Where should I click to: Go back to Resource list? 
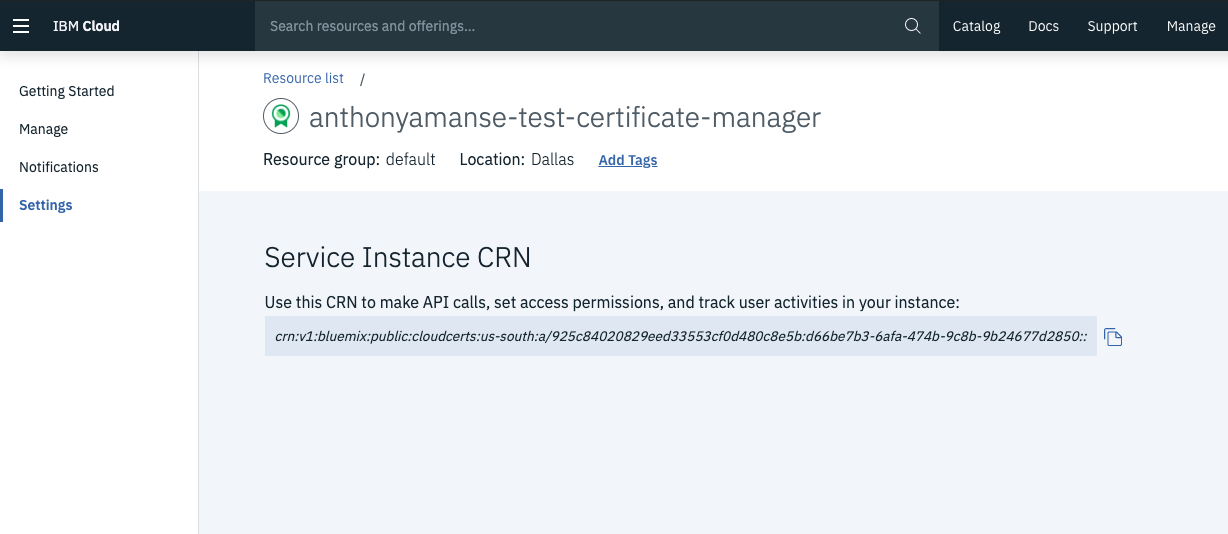[303, 78]
